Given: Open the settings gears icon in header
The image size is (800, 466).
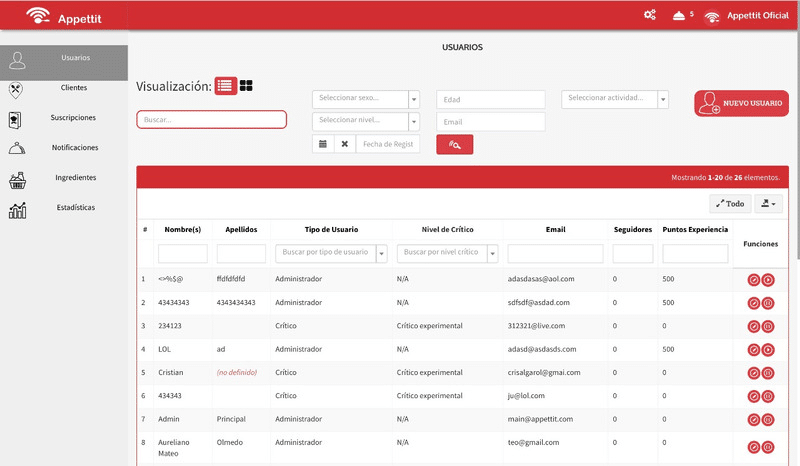Looking at the screenshot, I should pyautogui.click(x=650, y=15).
